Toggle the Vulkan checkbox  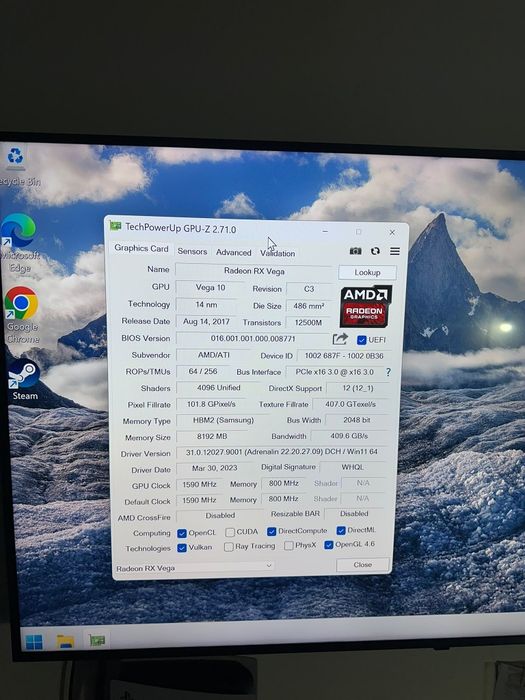(x=182, y=548)
